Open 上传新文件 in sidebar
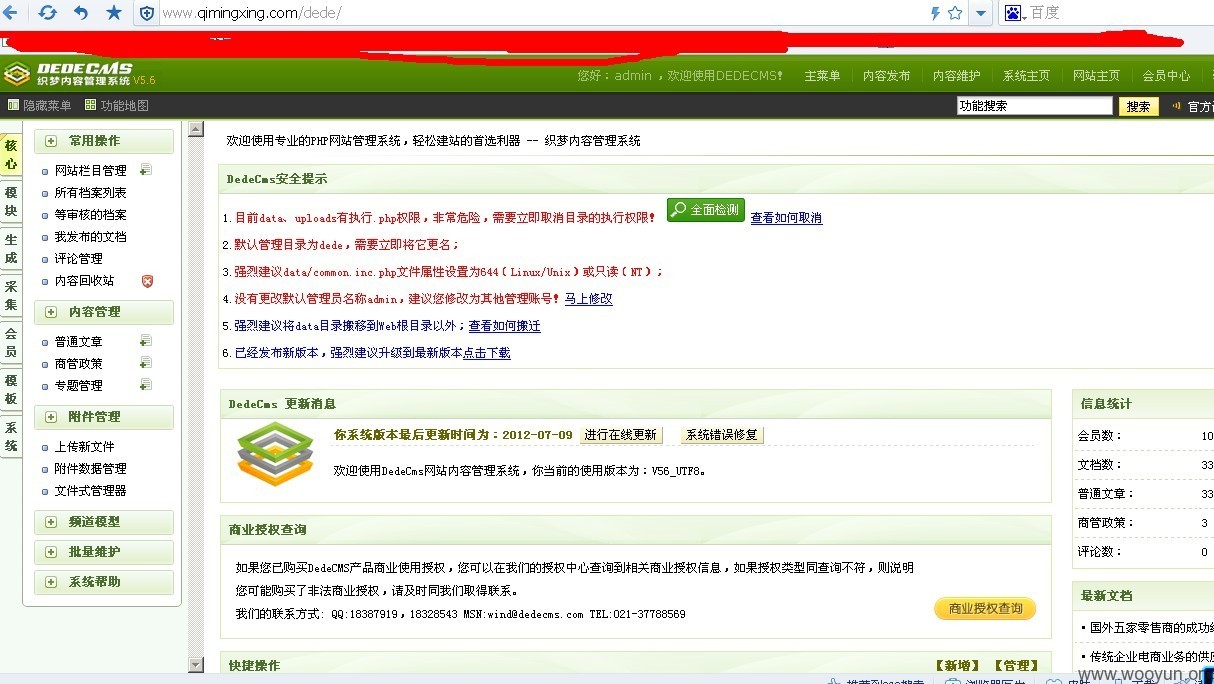Screen dimensions: 1214x684 84,447
